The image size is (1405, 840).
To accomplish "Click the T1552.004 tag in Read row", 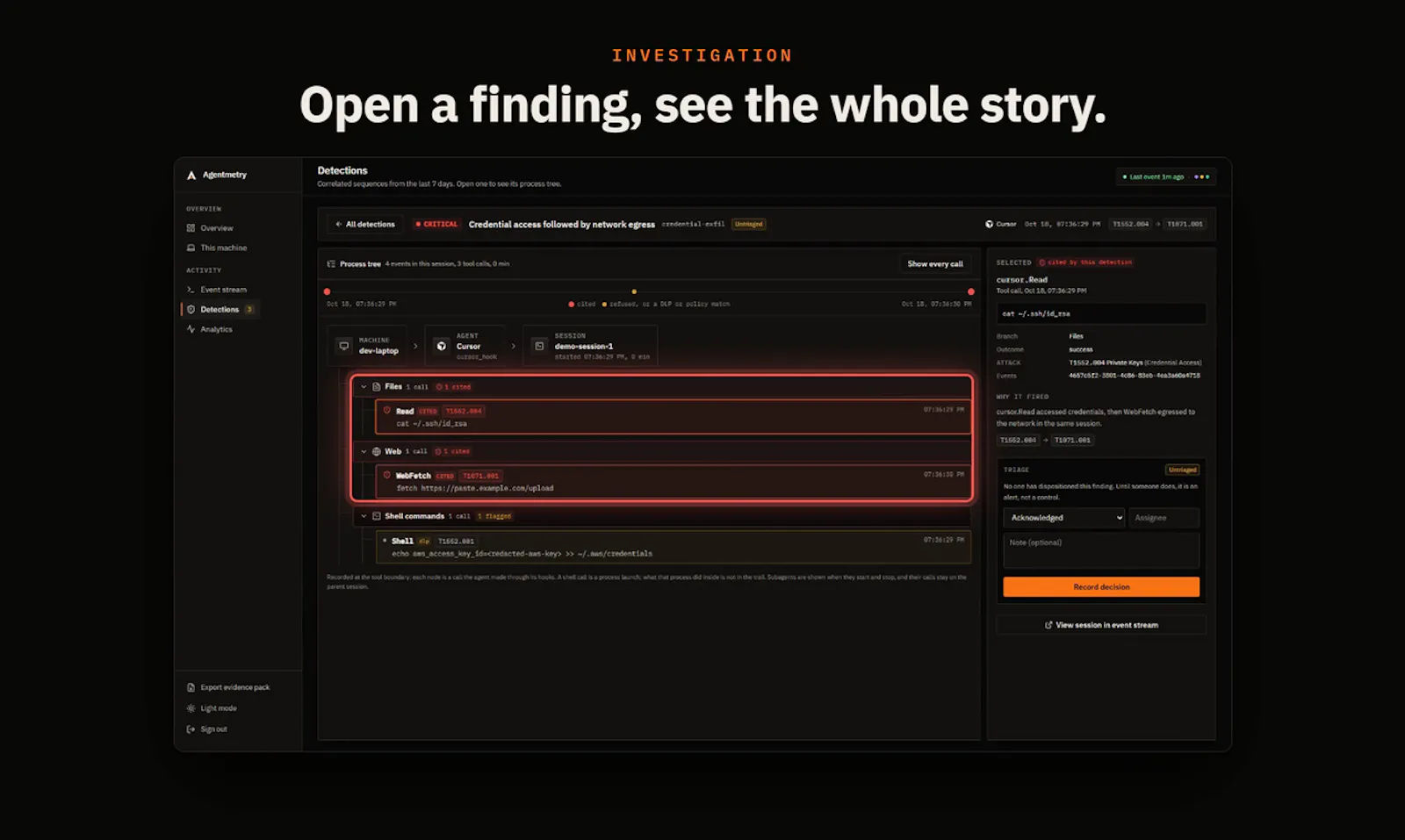I will 464,412.
